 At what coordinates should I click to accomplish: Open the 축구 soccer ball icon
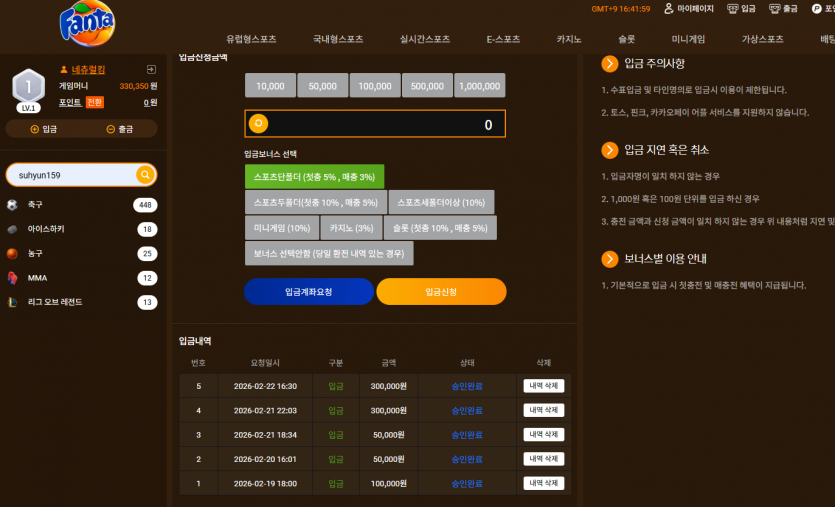coord(12,205)
